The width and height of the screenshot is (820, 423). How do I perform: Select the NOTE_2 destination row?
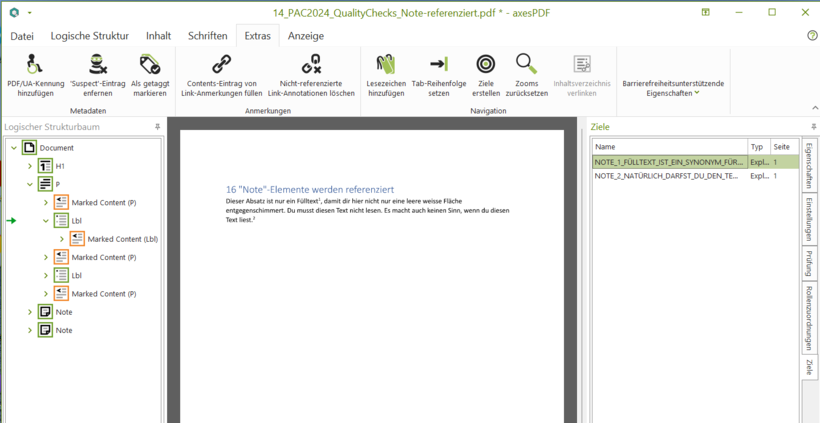pos(666,176)
